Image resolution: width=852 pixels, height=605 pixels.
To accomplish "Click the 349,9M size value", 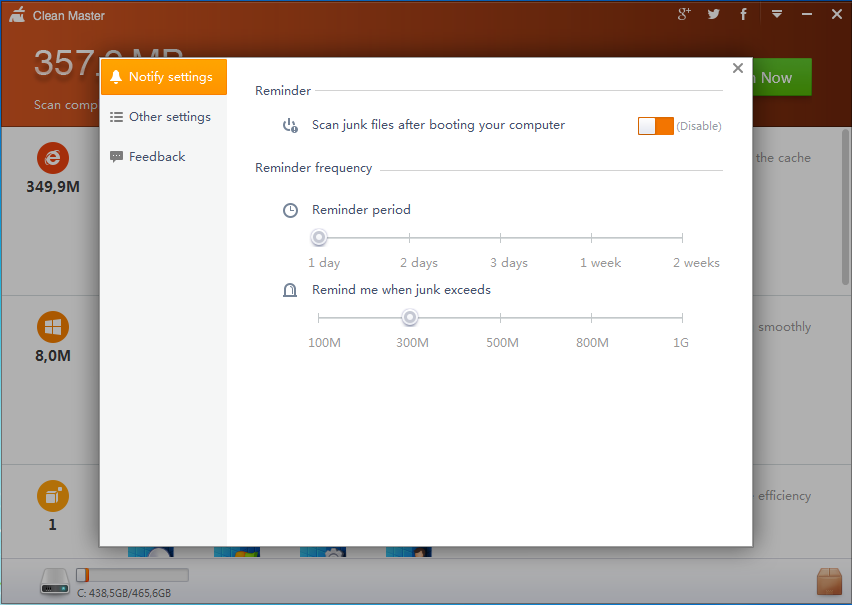I will [53, 187].
